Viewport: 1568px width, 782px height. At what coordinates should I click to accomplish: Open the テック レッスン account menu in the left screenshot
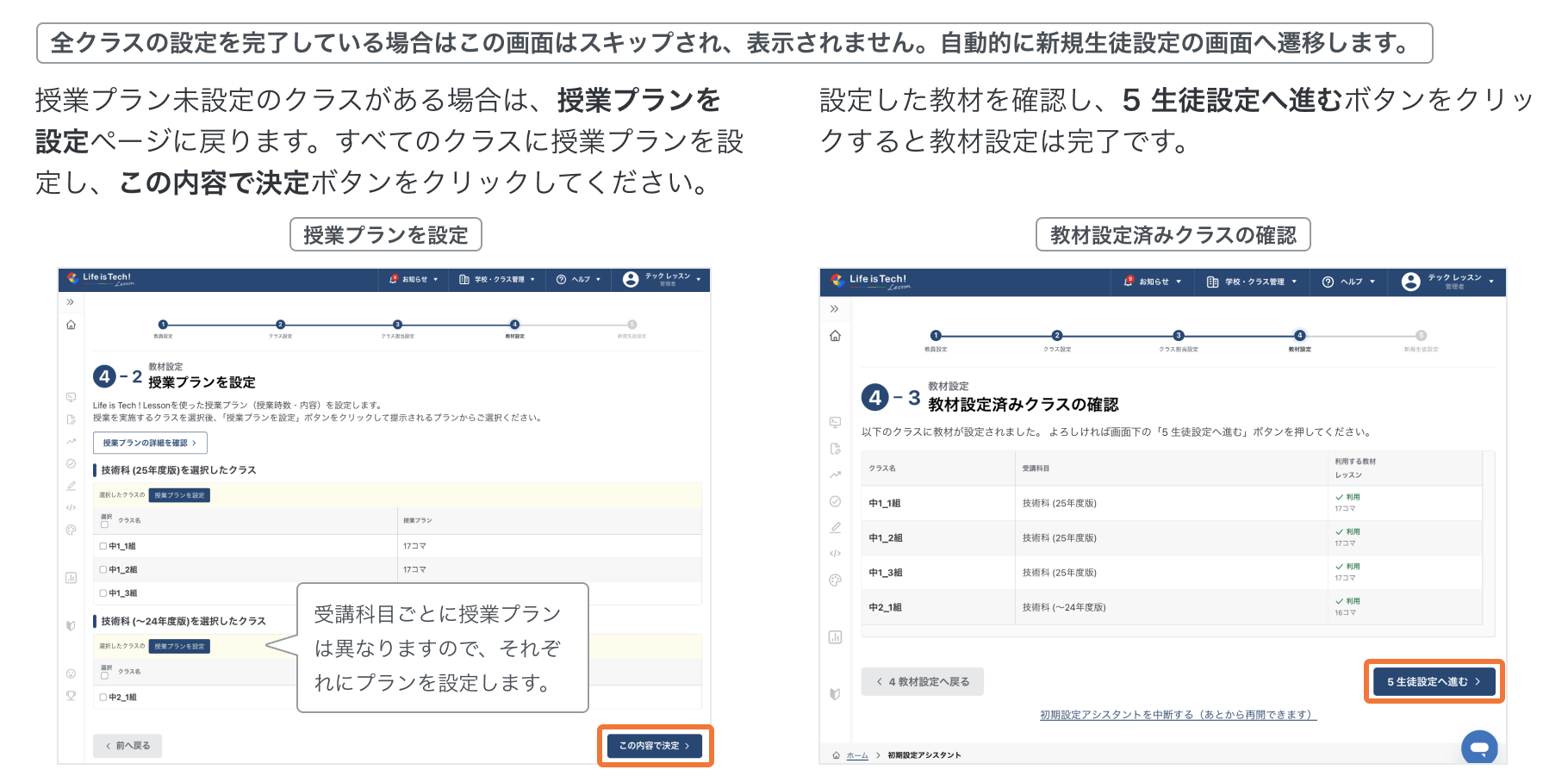pos(662,279)
